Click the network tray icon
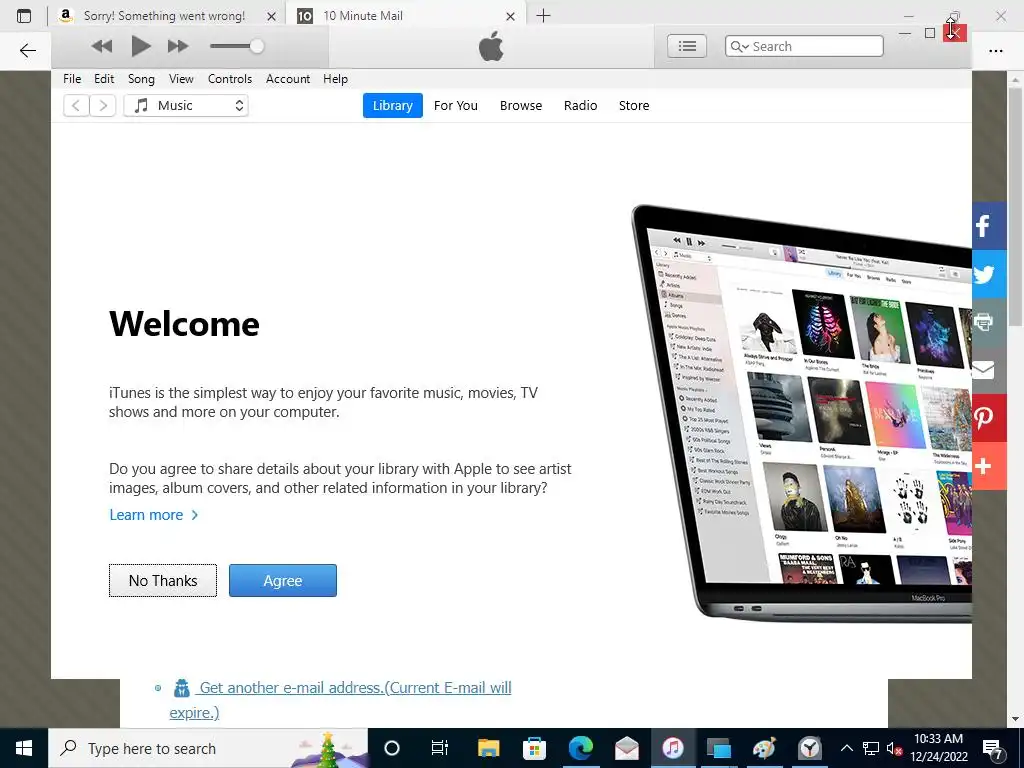This screenshot has height=768, width=1024. [871, 748]
